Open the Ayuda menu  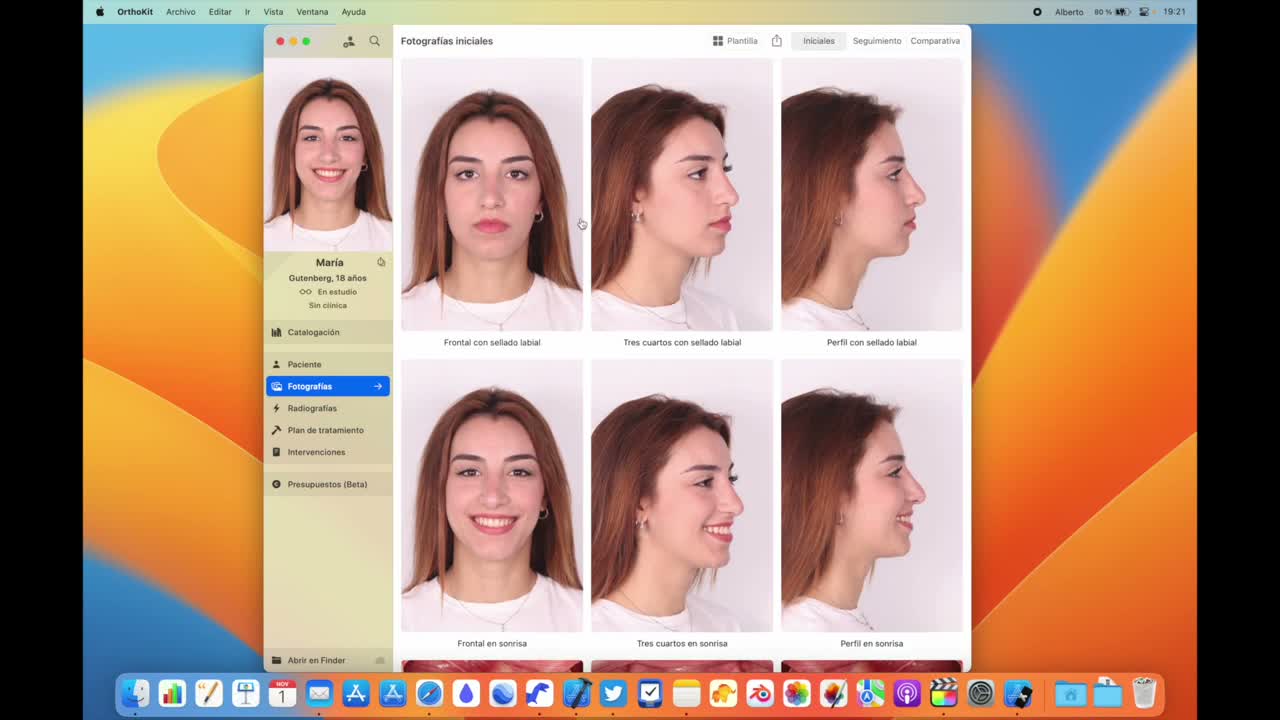(353, 12)
